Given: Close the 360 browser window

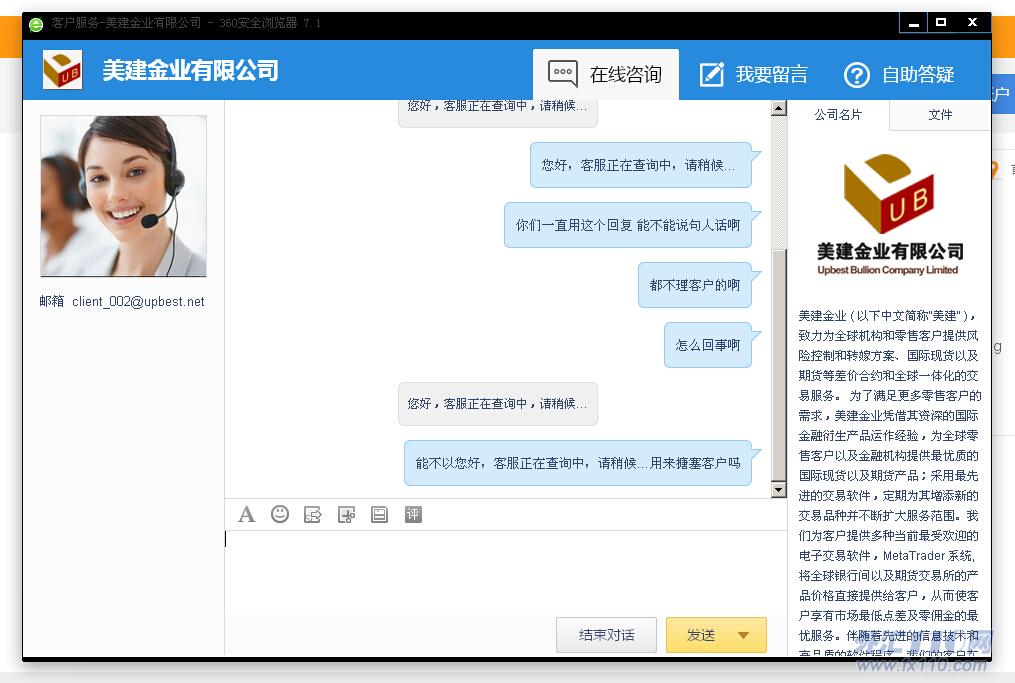Looking at the screenshot, I should click(x=972, y=23).
